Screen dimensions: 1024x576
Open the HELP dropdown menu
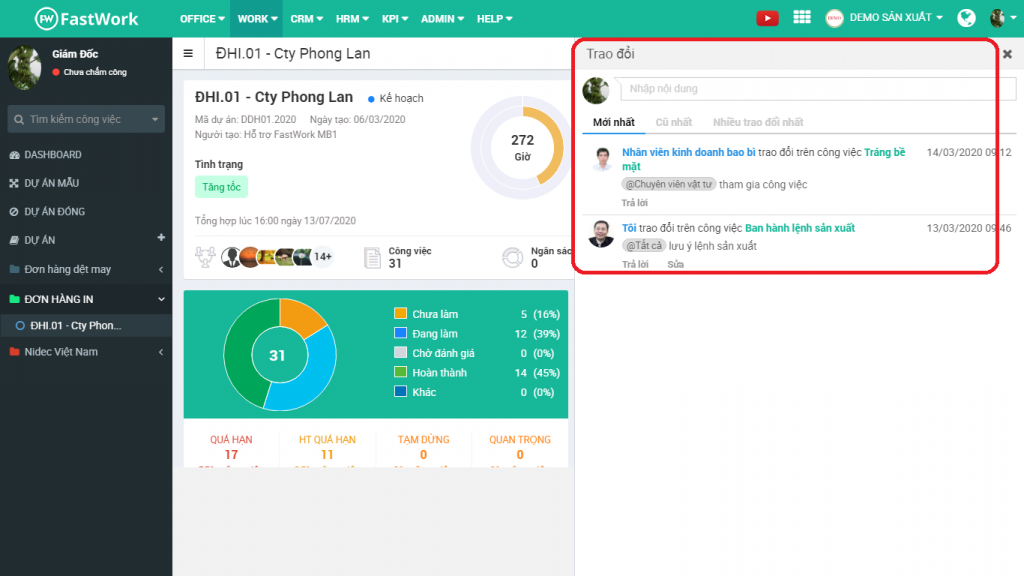click(494, 19)
